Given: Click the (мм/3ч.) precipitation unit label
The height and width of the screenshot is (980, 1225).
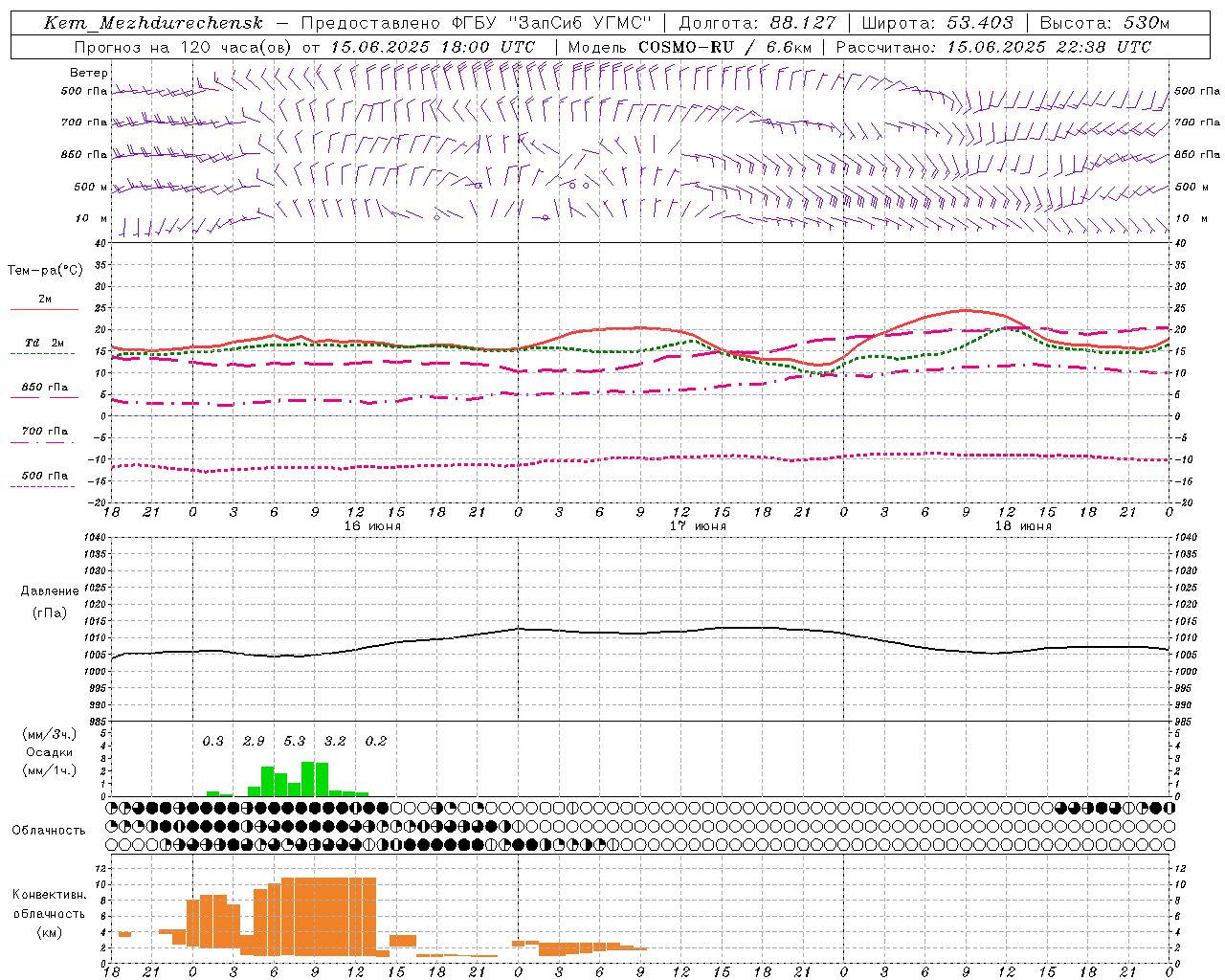Looking at the screenshot, I should (50, 735).
